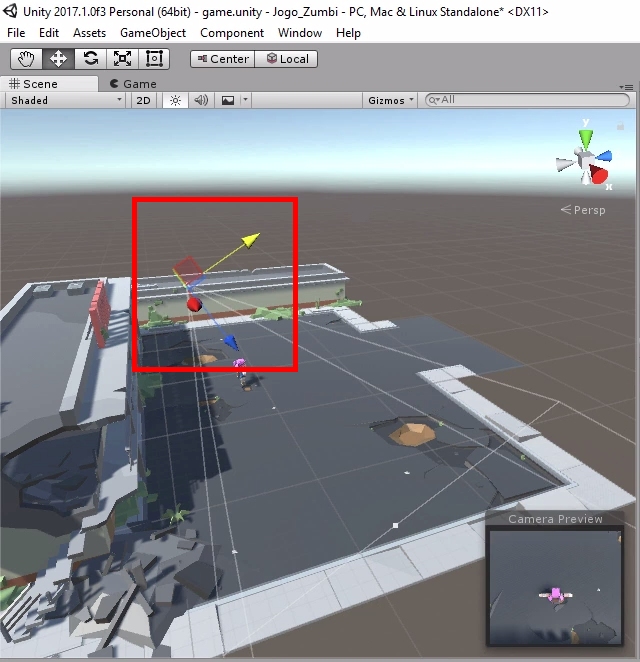Toggle scene lighting sun icon

176,100
